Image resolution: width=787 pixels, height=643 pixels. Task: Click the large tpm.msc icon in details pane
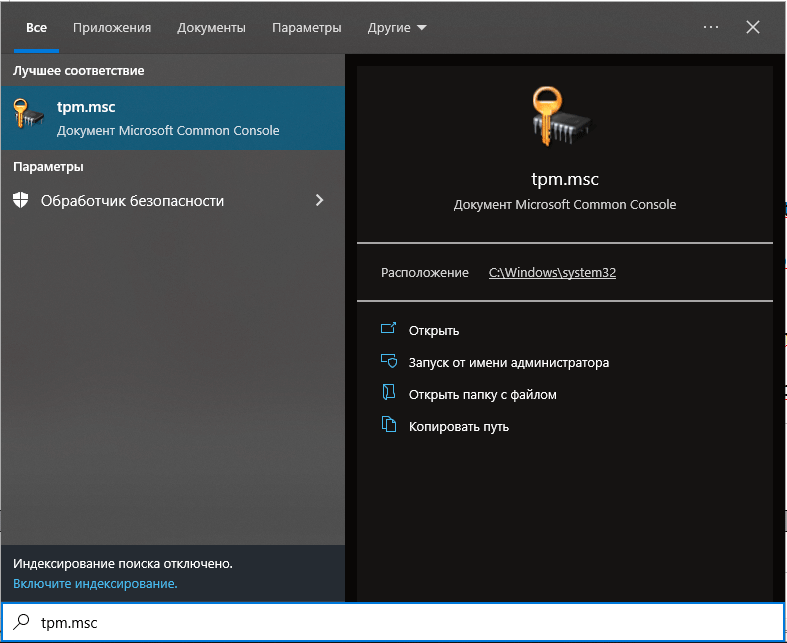click(562, 116)
